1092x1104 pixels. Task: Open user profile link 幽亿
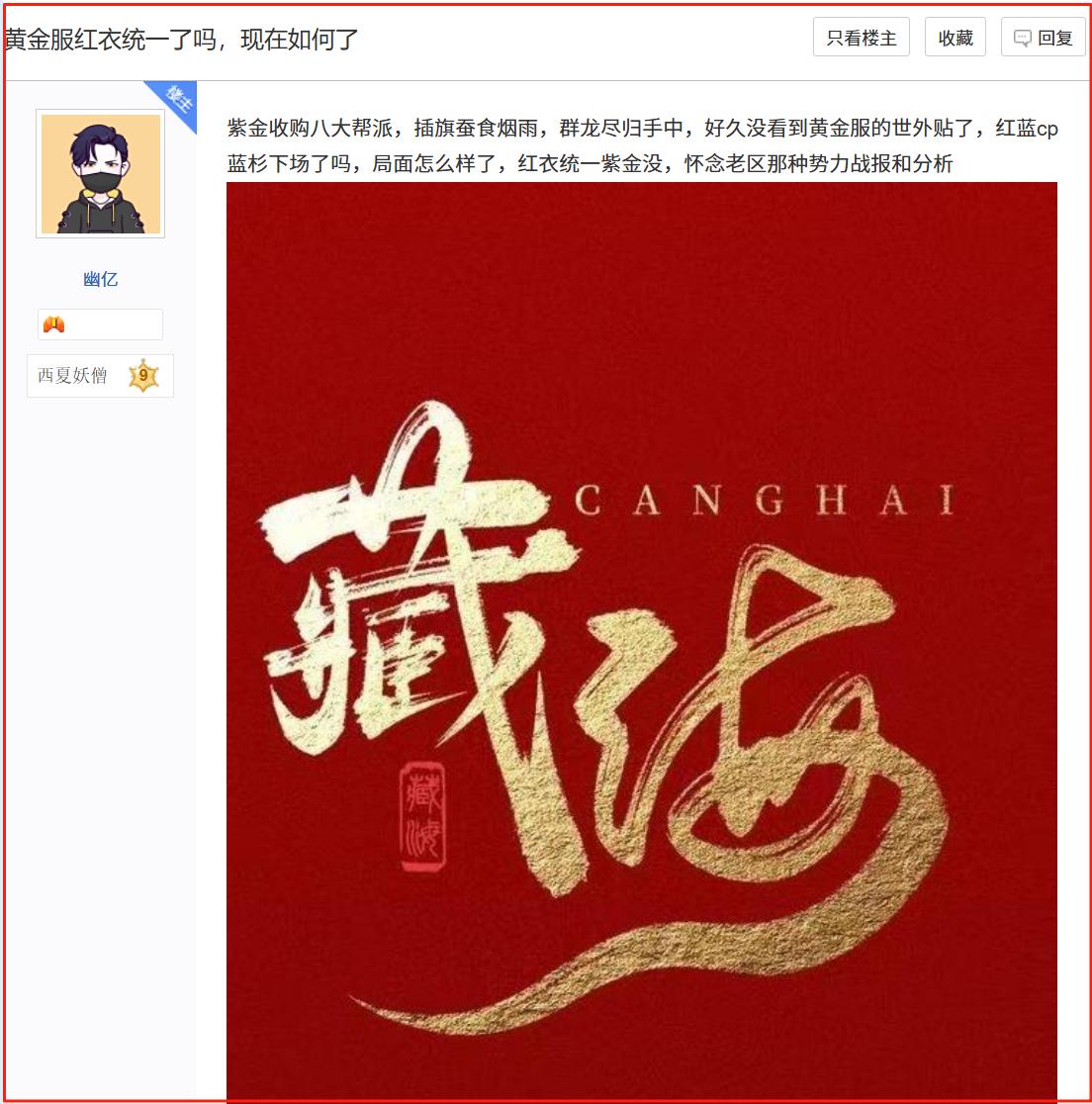pos(101,280)
